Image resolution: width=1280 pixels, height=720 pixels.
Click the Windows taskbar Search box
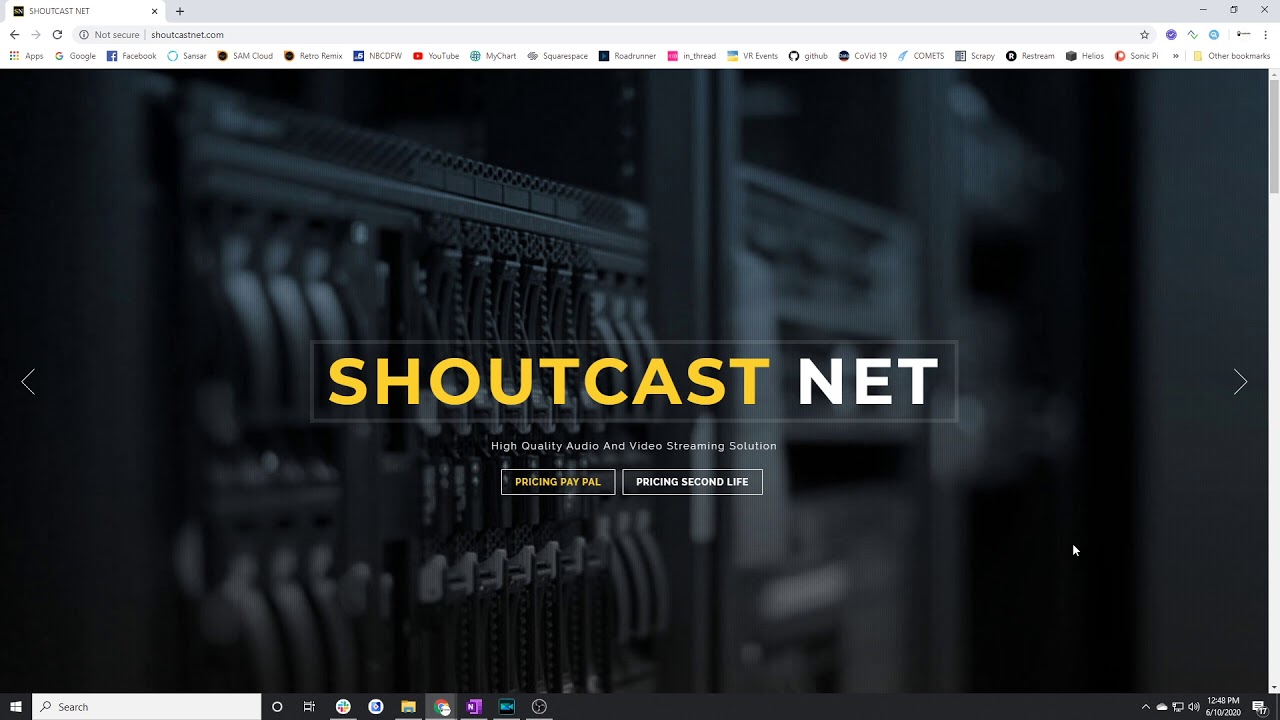147,707
